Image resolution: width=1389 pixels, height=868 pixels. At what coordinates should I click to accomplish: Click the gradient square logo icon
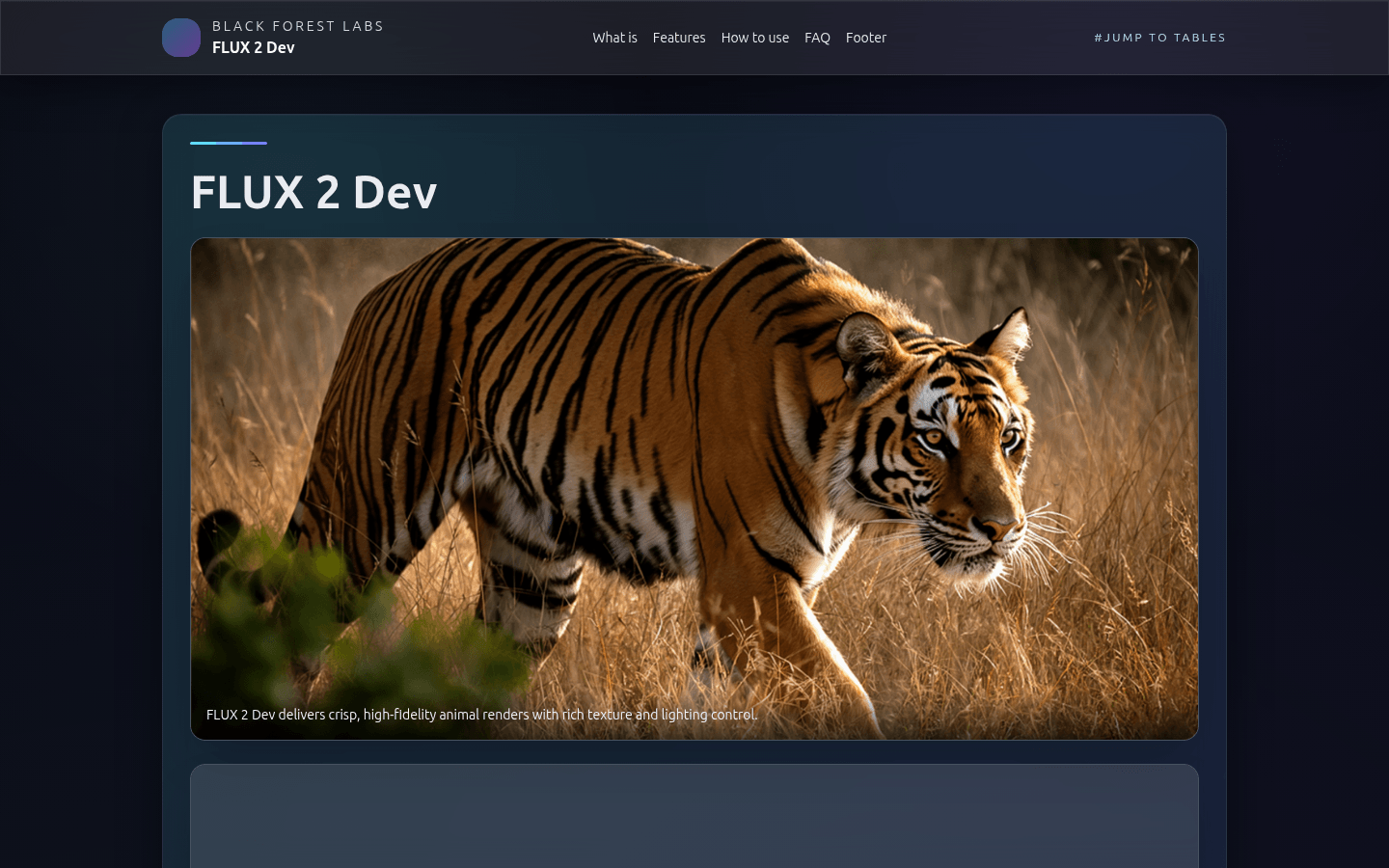click(181, 38)
